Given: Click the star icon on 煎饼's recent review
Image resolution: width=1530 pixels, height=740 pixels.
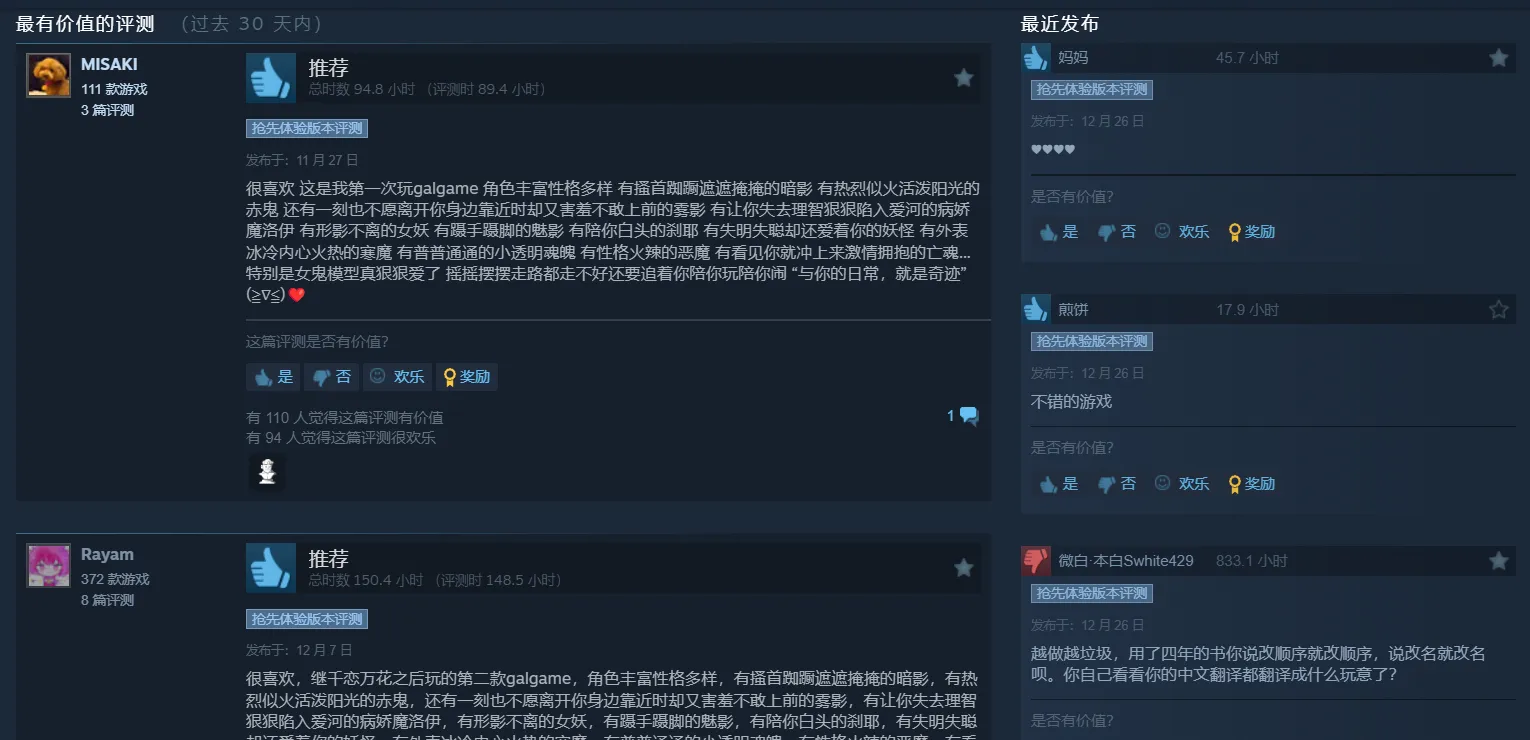Looking at the screenshot, I should [1499, 310].
